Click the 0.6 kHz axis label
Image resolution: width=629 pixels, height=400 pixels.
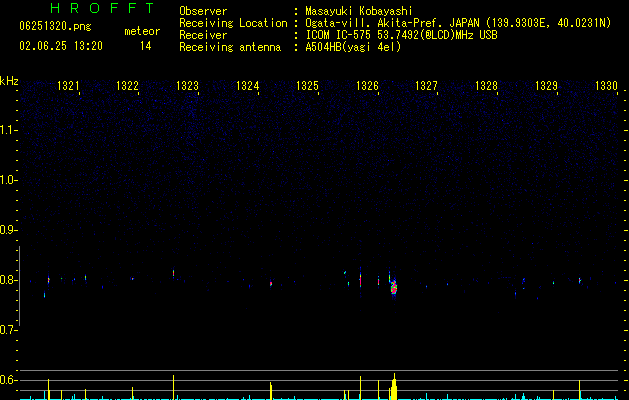8,380
